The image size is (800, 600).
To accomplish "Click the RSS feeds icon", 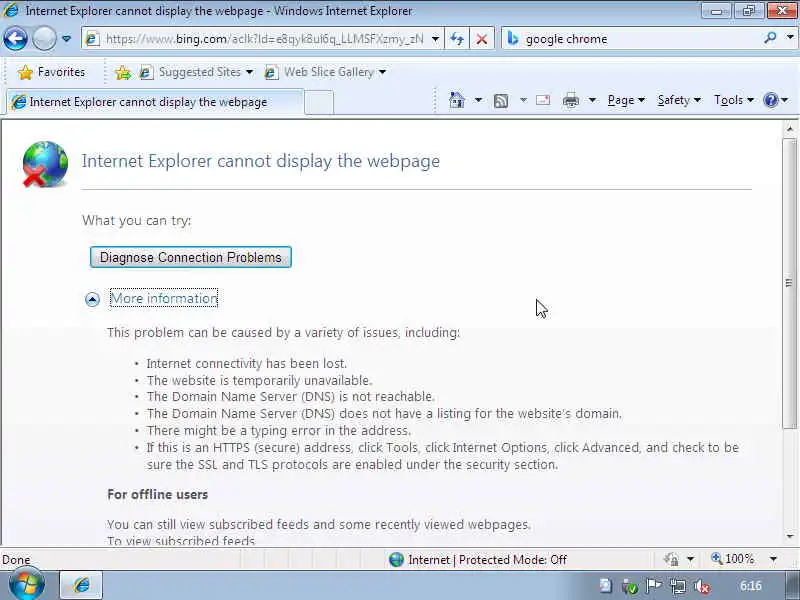I will 501,101.
